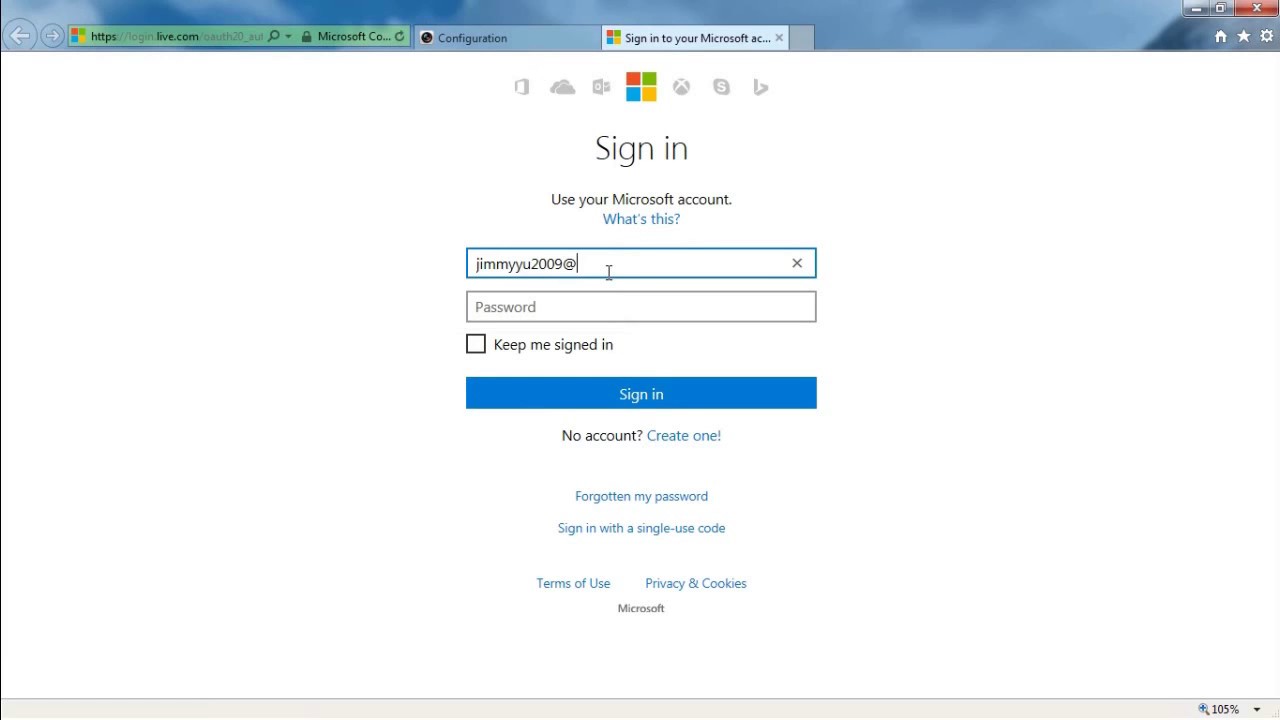Minimize the browser window
Viewport: 1280px width, 720px height.
coord(1196,9)
